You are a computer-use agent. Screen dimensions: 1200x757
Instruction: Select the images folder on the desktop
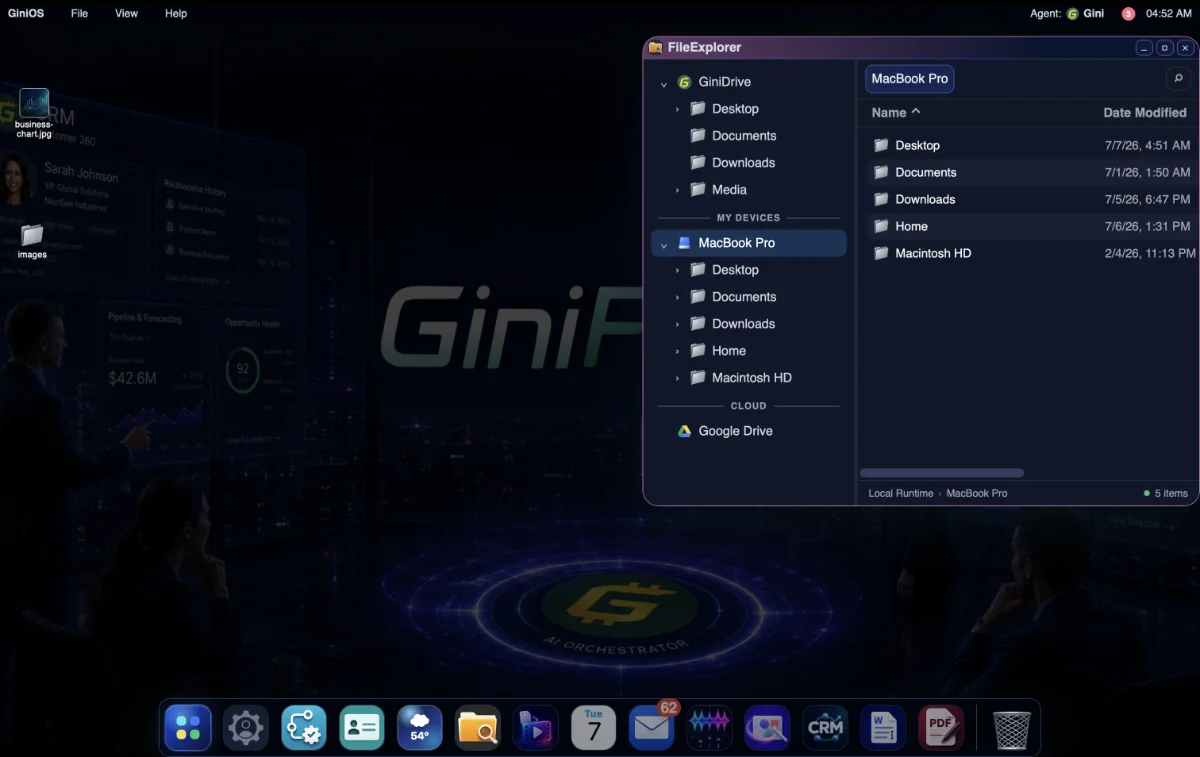coord(32,241)
